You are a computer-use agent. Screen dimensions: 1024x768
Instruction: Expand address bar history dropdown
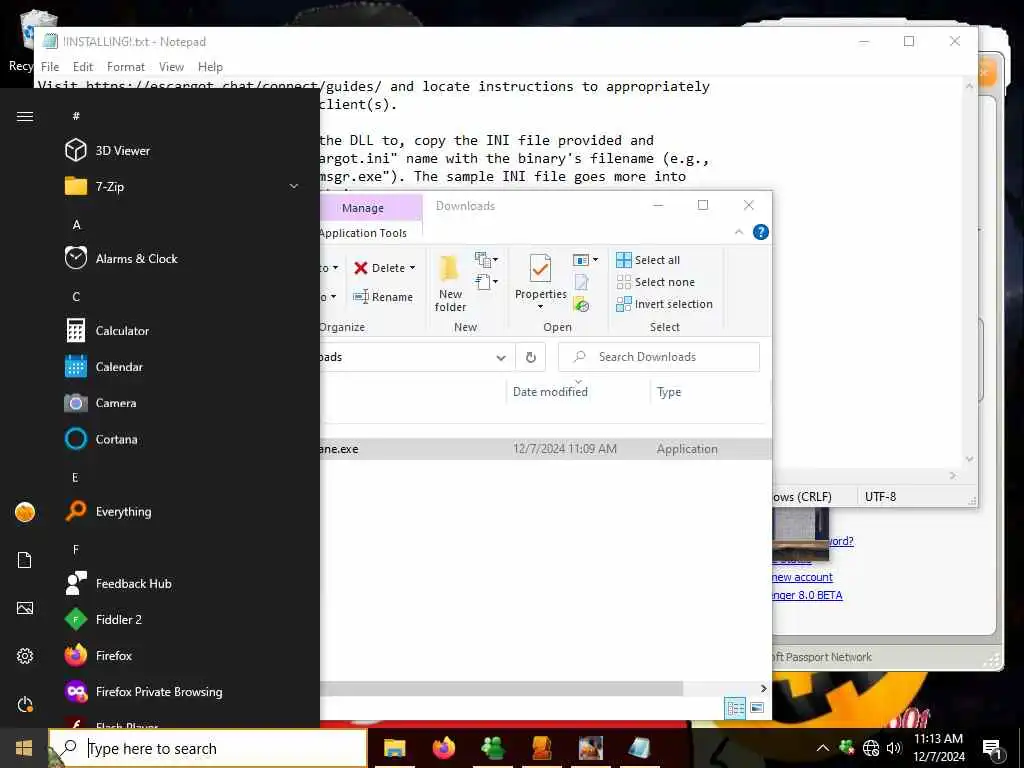(x=501, y=357)
